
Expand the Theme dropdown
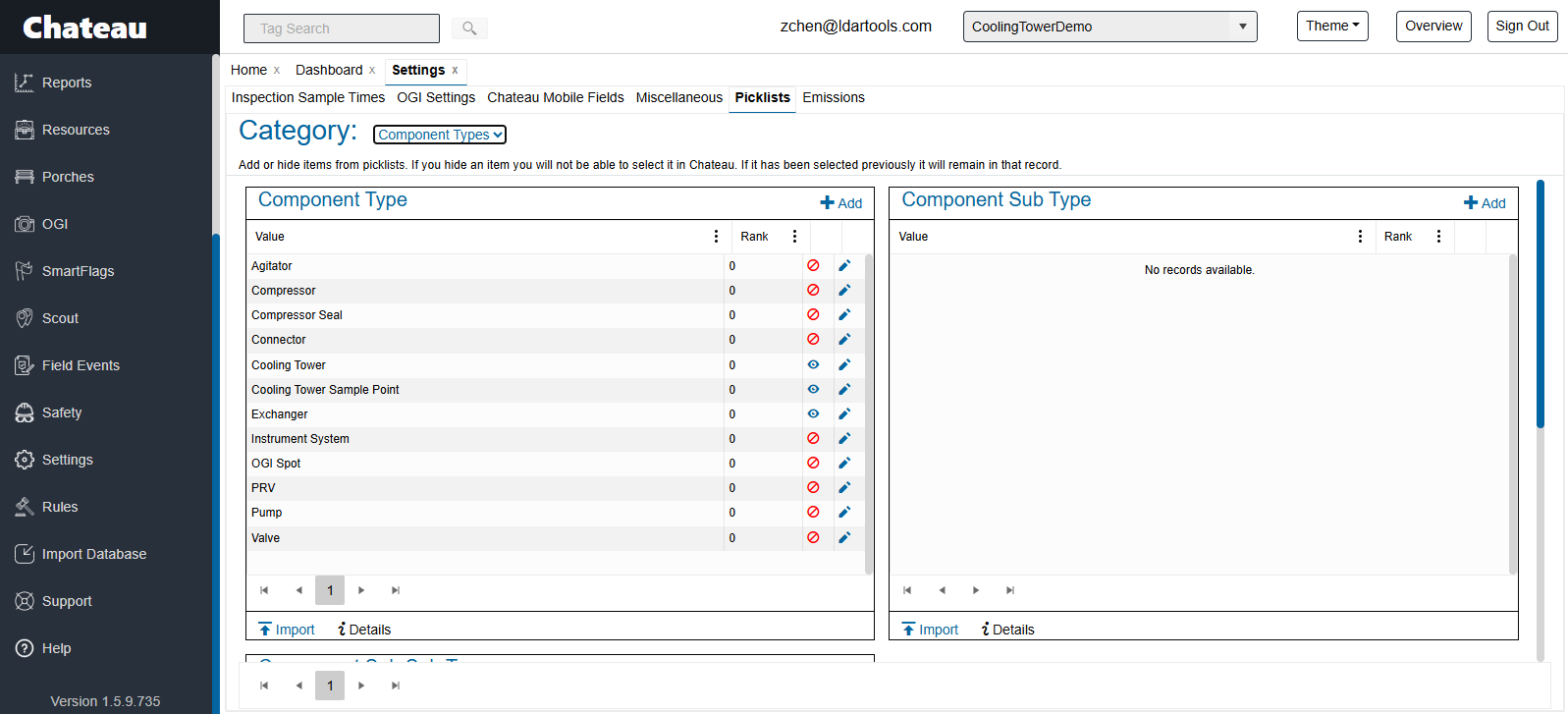(1332, 27)
